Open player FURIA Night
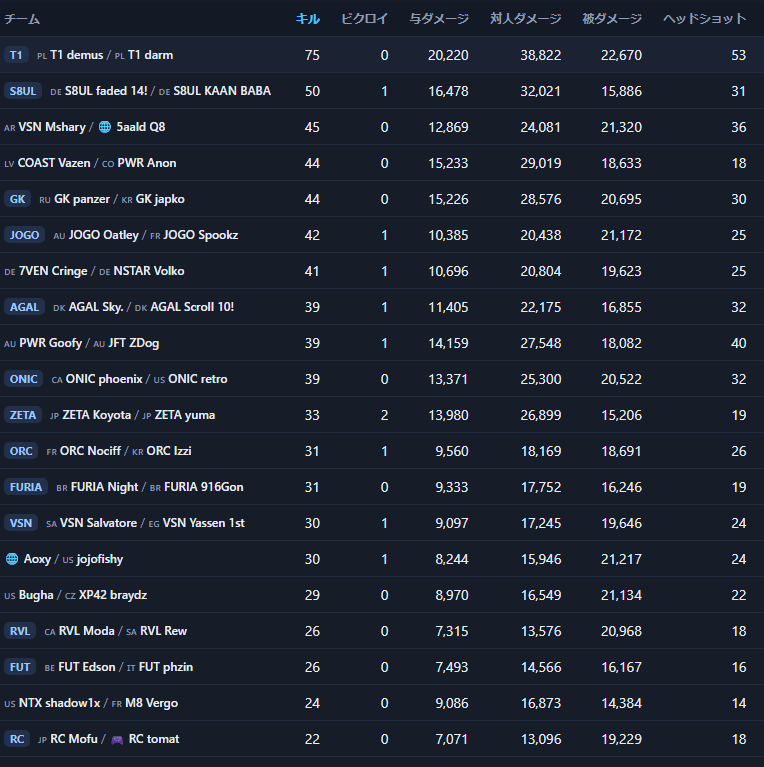Viewport: 764px width, 767px height. 105,487
